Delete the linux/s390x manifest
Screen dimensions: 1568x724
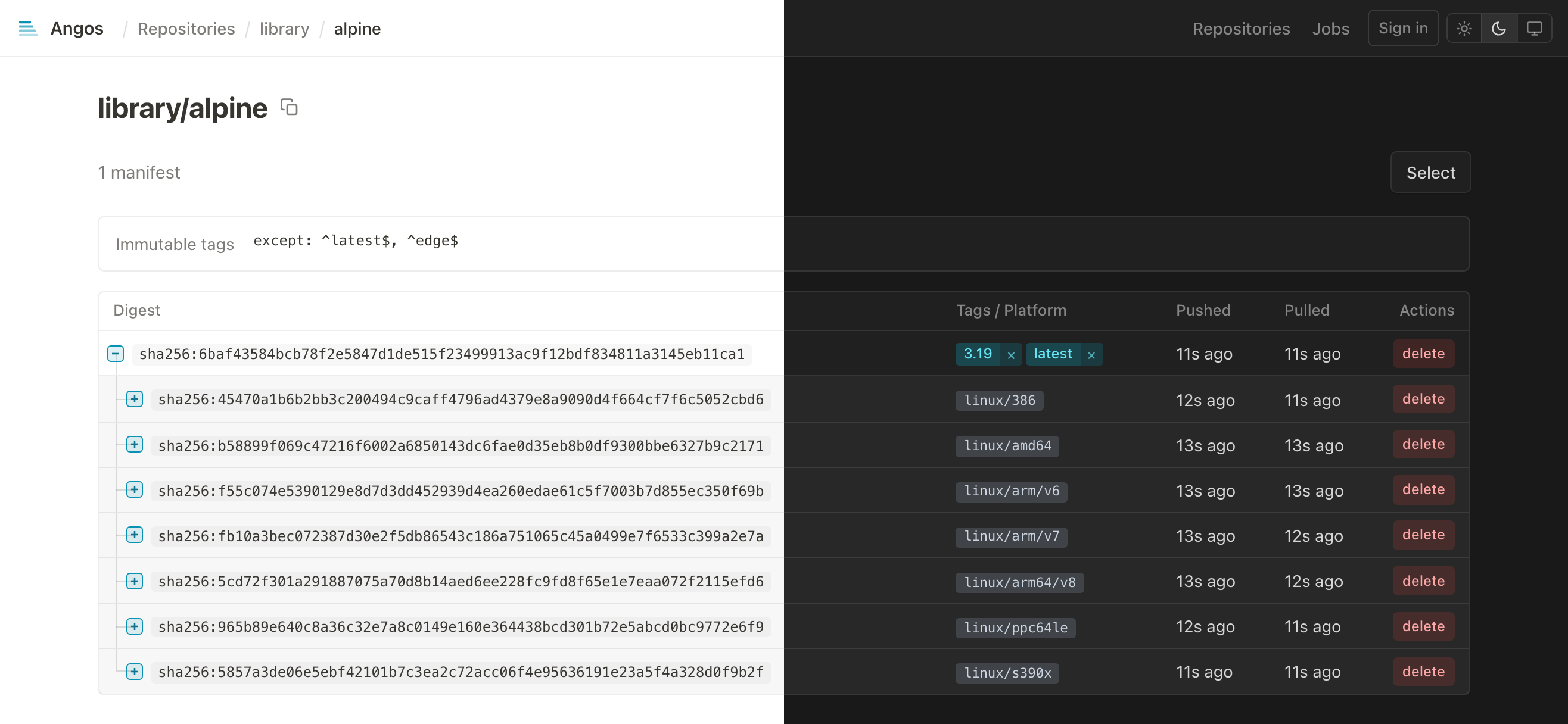[x=1423, y=672]
